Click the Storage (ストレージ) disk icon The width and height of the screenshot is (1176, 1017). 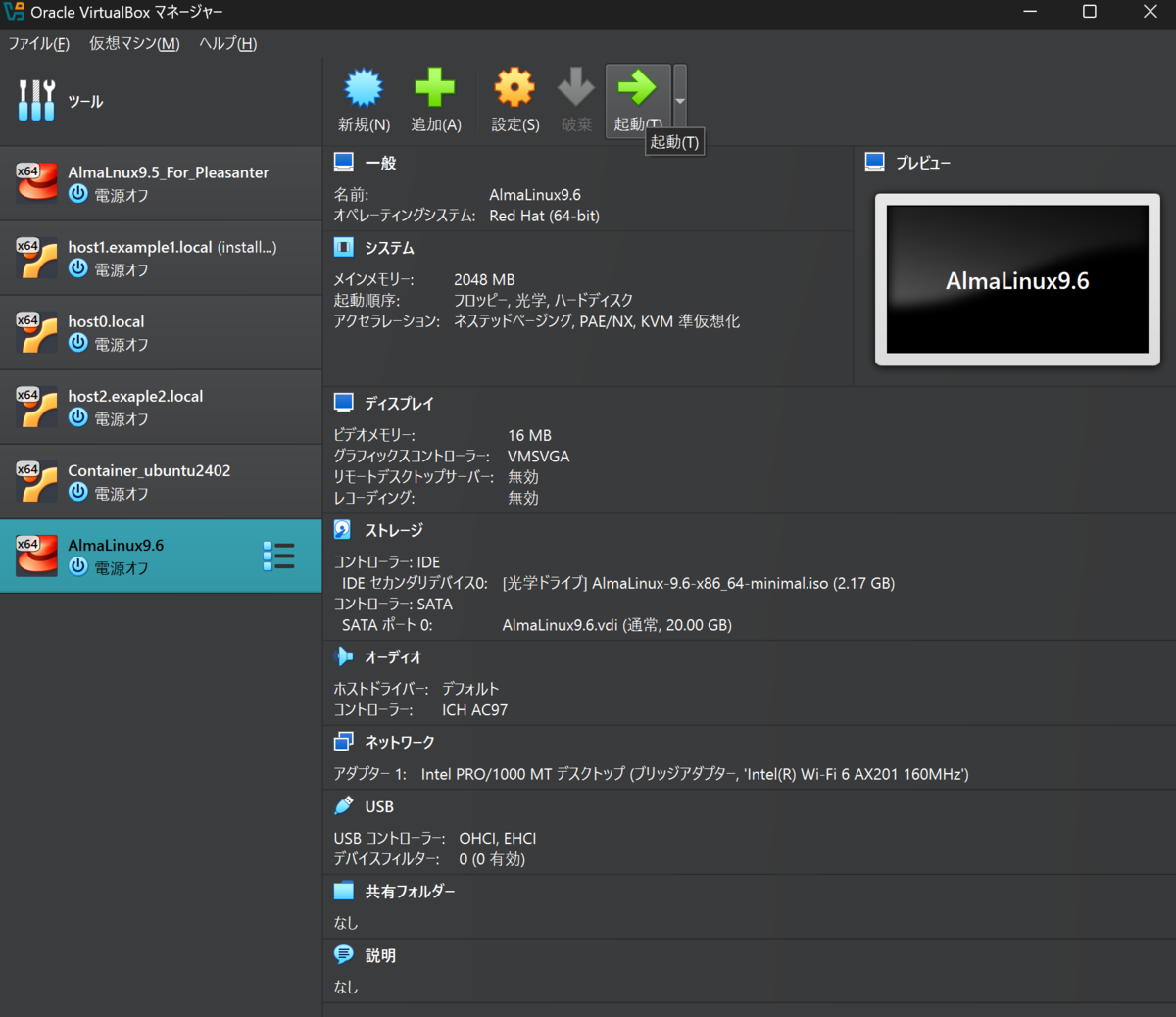[x=343, y=529]
